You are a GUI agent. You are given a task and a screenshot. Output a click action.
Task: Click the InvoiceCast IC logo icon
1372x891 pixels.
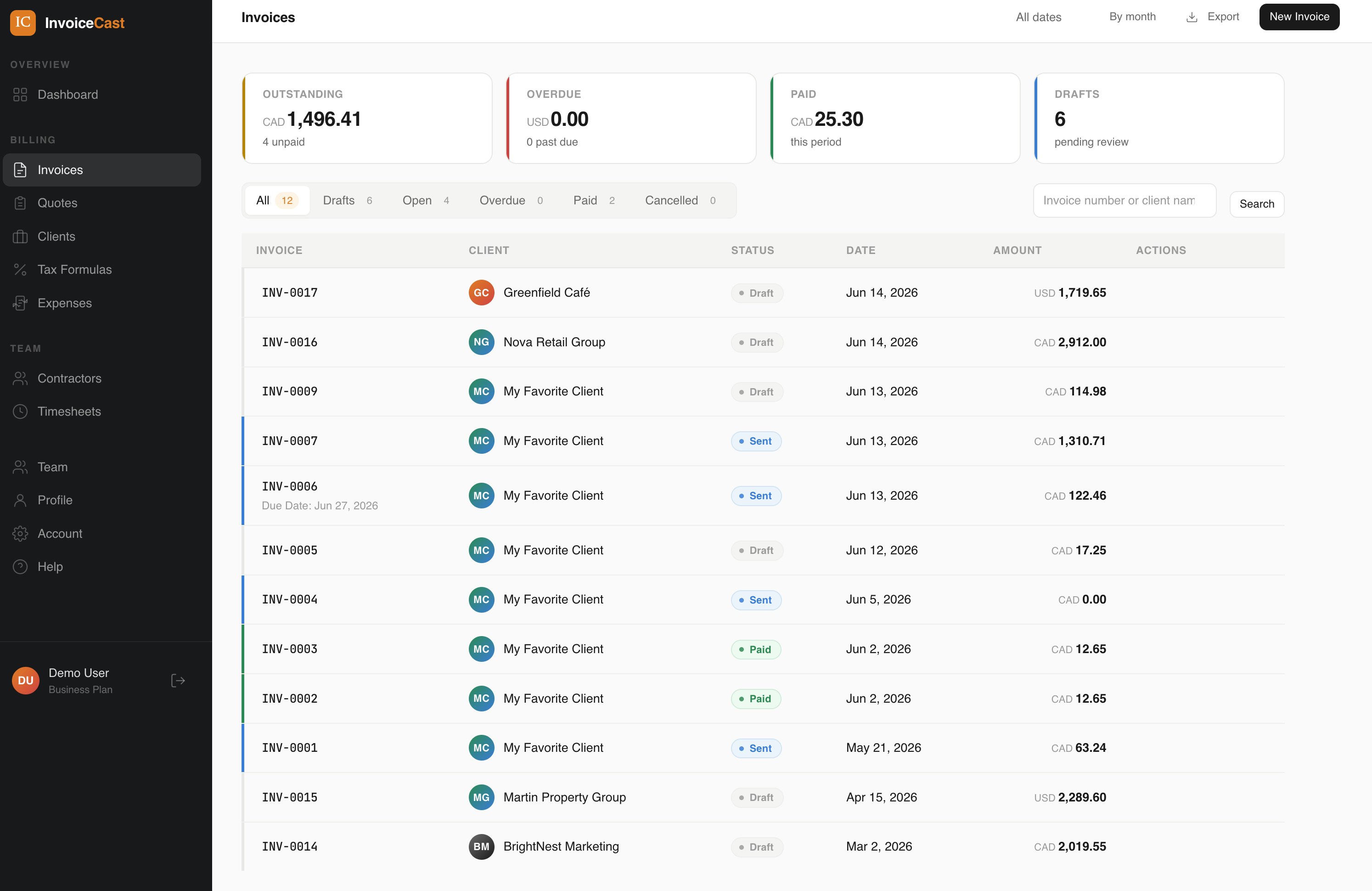(x=22, y=23)
